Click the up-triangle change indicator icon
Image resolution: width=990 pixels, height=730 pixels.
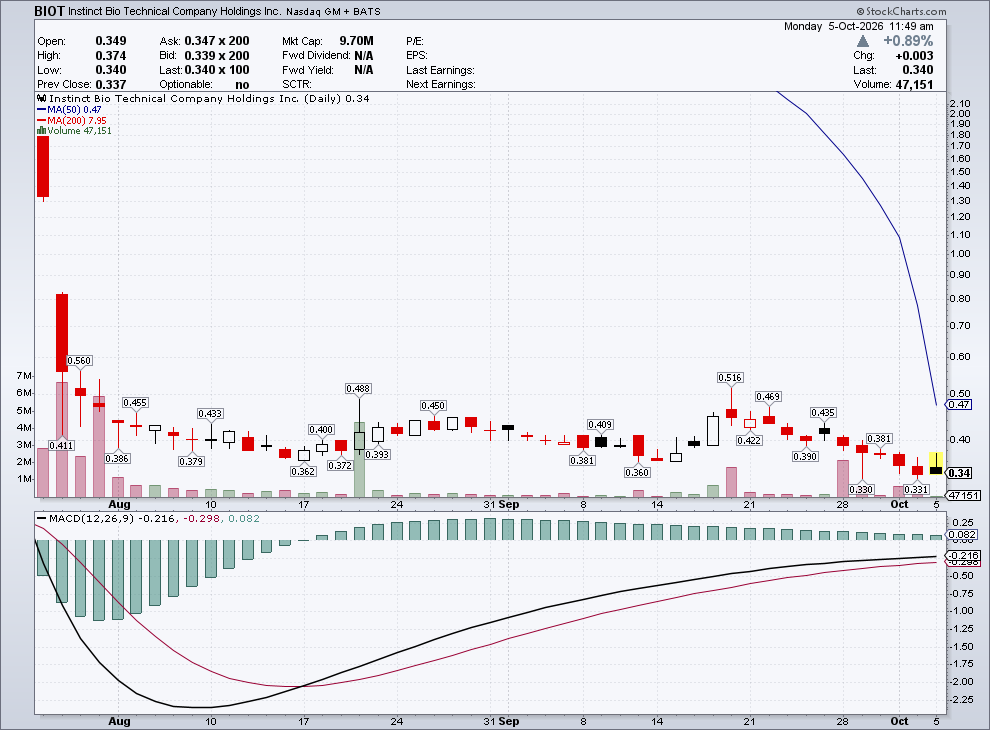(x=862, y=41)
